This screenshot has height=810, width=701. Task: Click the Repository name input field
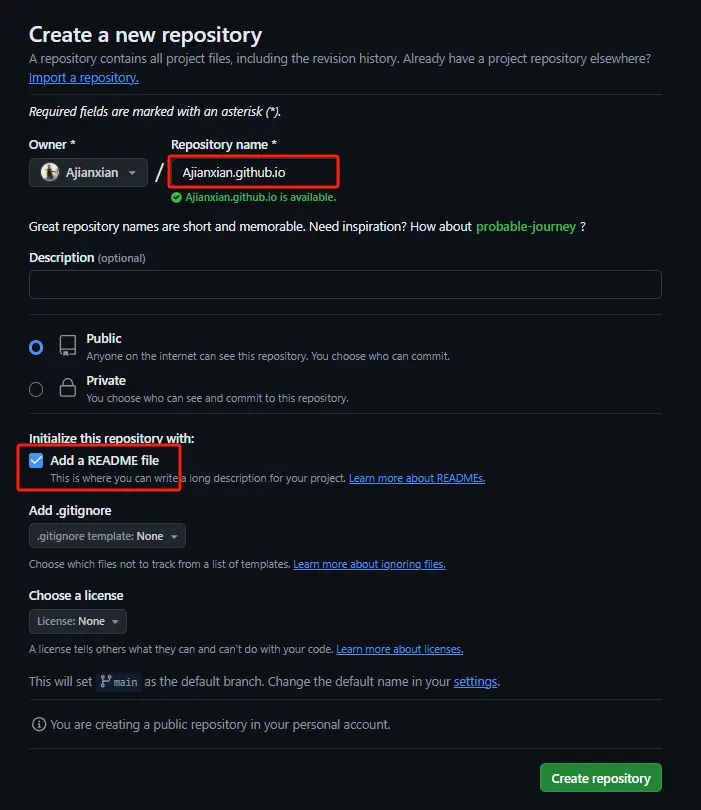click(x=254, y=172)
